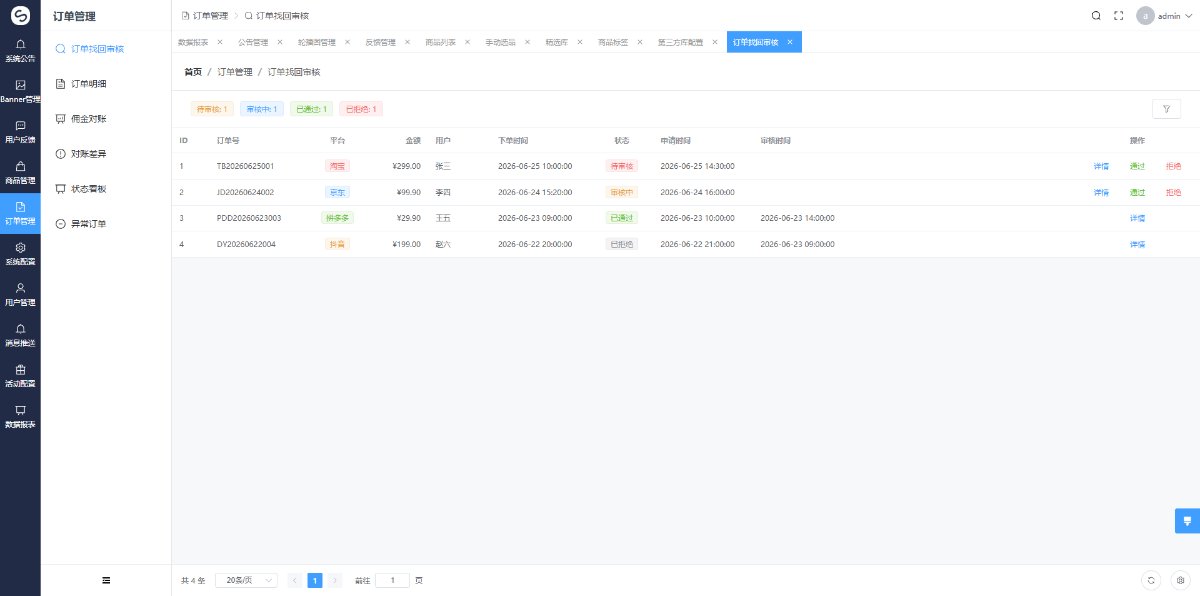This screenshot has width=1200, height=596.
Task: Click the 首页 breadcrumb link
Action: click(x=193, y=72)
